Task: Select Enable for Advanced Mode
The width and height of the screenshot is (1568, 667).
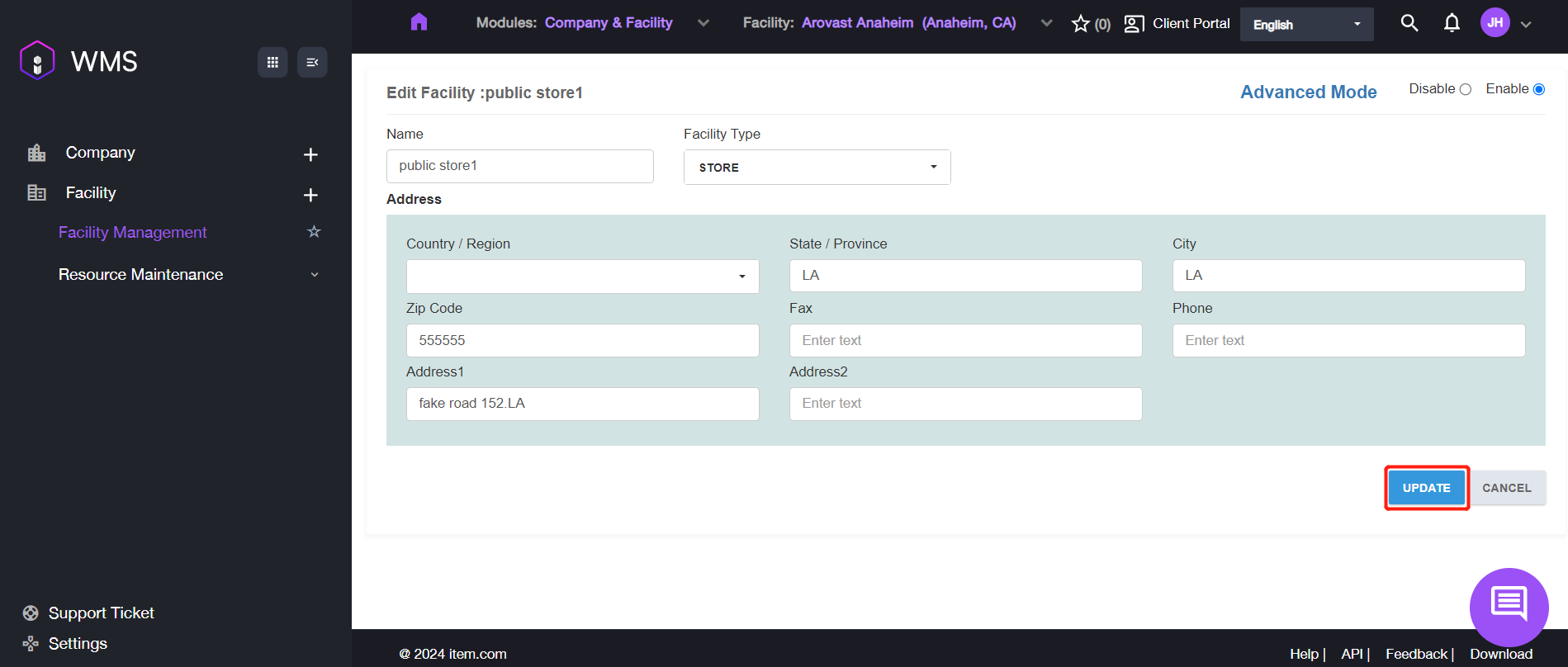Action: tap(1539, 90)
